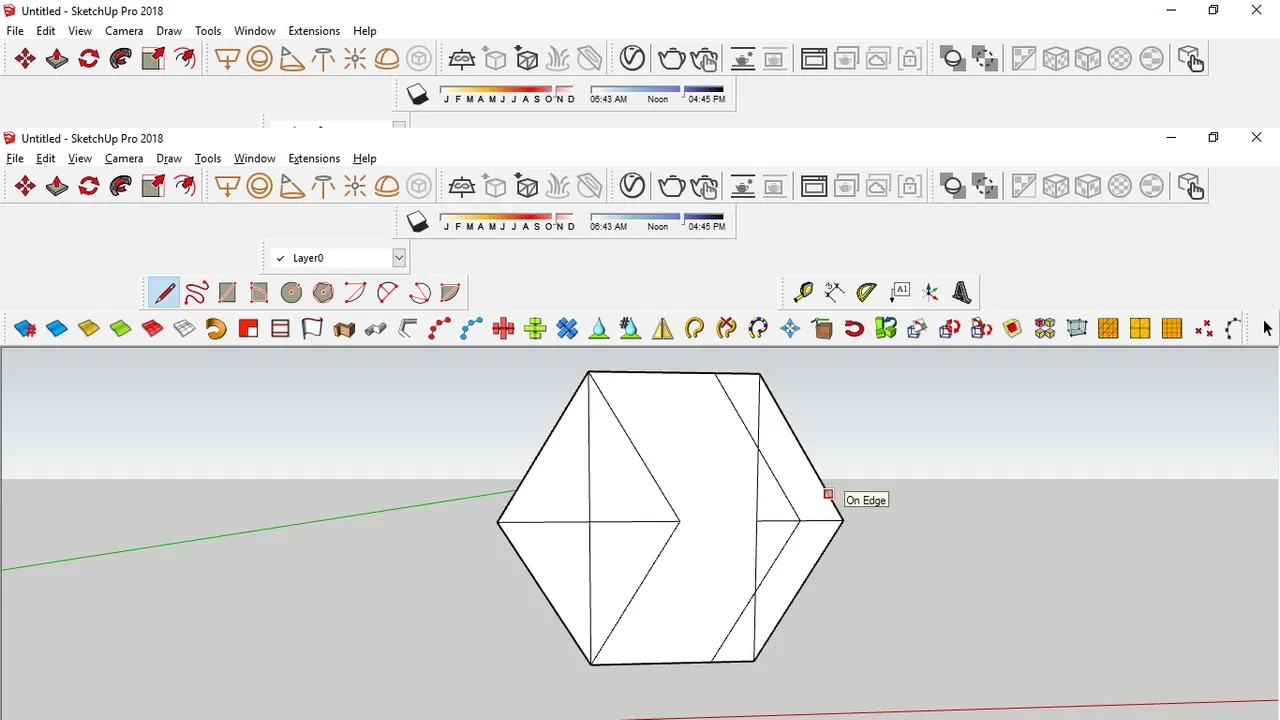Activate the Tape Measure tool
1280x720 pixels.
point(803,293)
